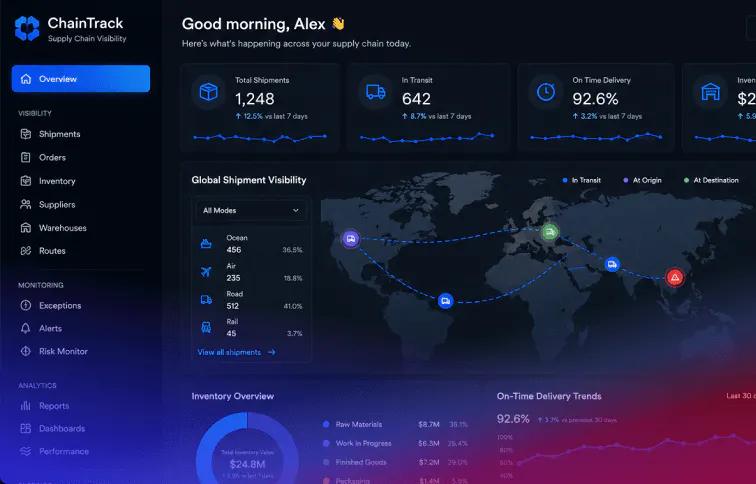Click the Suppliers people icon
This screenshot has width=756, height=484.
[x=26, y=204]
